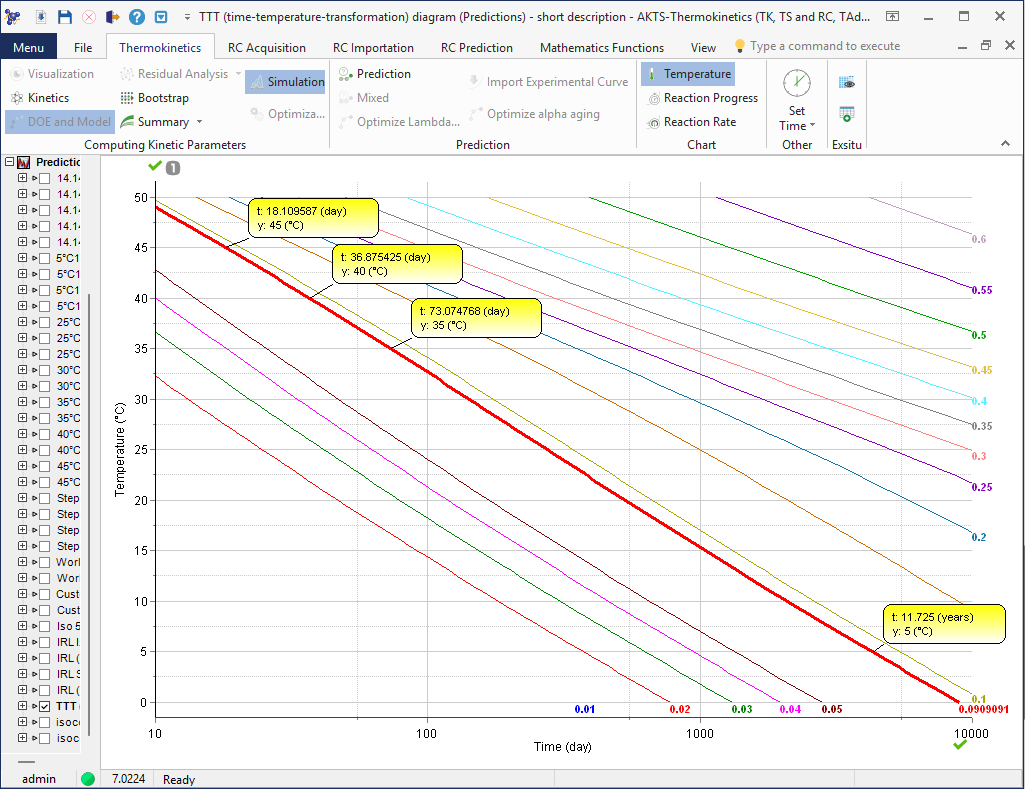Click the export arrow icon in title bar
The width and height of the screenshot is (1025, 789).
pyautogui.click(x=112, y=17)
